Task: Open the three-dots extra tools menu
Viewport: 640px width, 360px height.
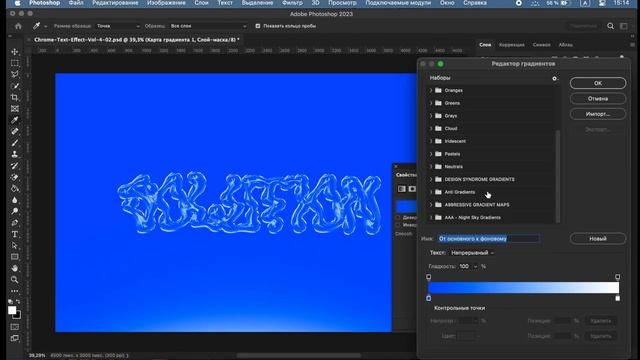Action: click(15, 291)
